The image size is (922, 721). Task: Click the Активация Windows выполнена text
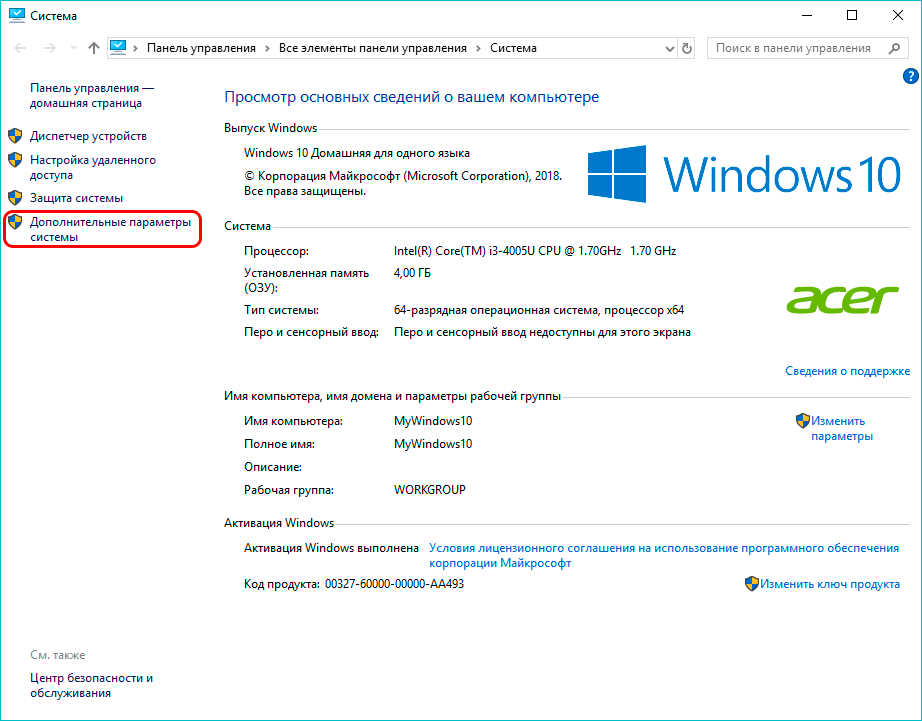(331, 548)
